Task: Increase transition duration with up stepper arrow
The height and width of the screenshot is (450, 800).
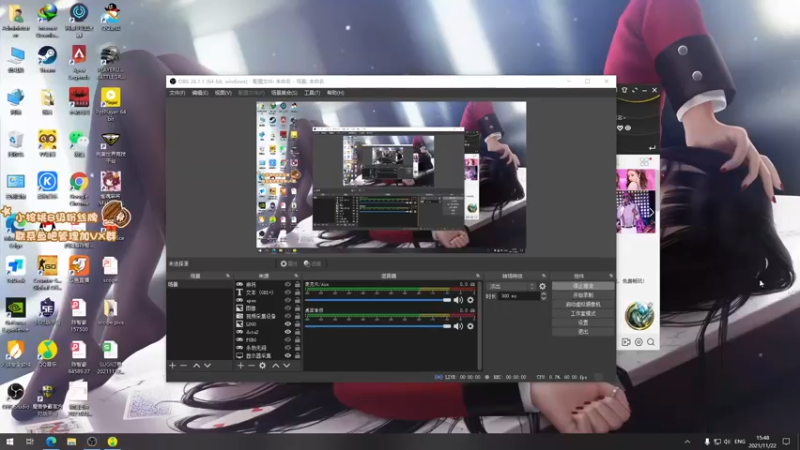Action: [x=543, y=294]
